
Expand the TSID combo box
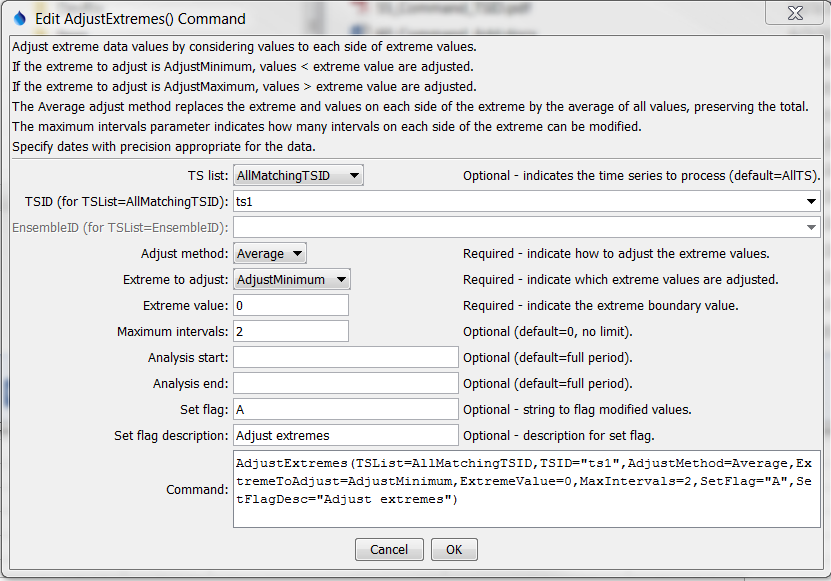pyautogui.click(x=809, y=202)
